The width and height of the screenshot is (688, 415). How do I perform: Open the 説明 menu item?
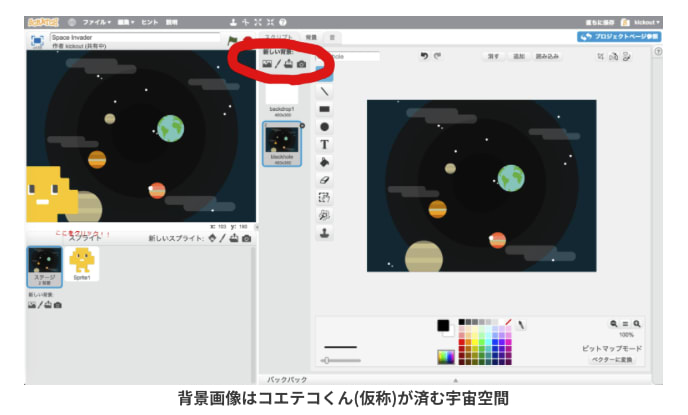tap(172, 22)
